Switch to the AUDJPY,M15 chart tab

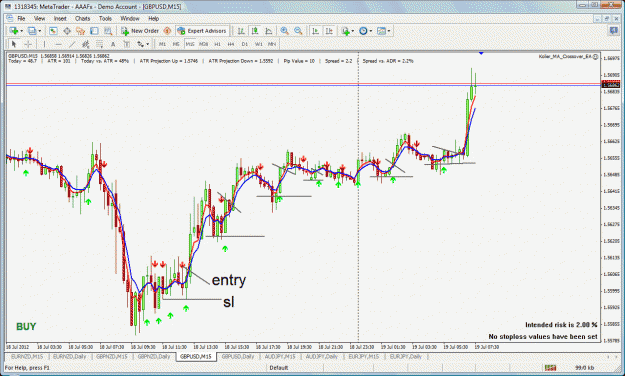tap(280, 356)
